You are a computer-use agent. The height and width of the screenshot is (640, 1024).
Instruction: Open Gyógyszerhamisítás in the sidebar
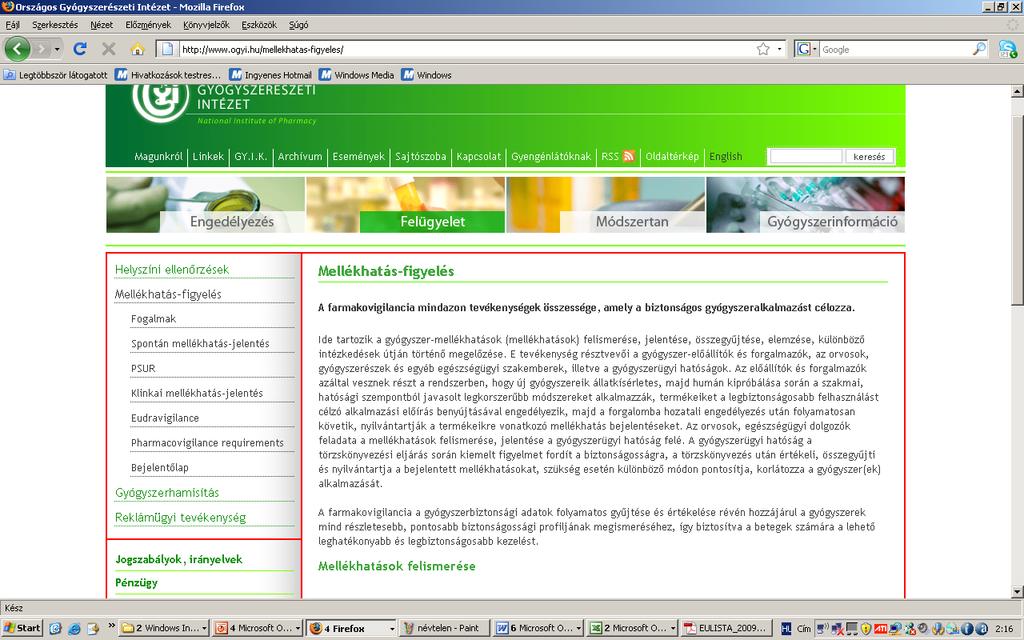click(167, 493)
